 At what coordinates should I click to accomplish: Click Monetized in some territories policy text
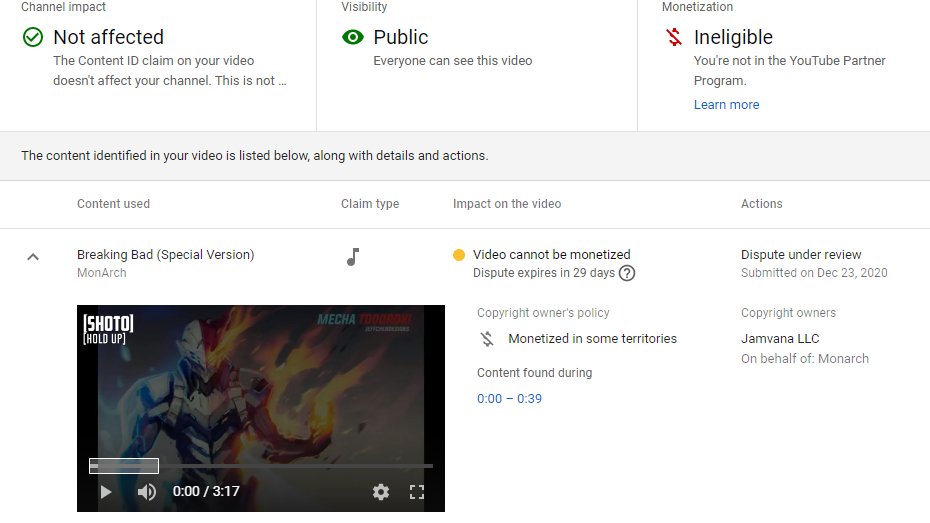click(593, 339)
